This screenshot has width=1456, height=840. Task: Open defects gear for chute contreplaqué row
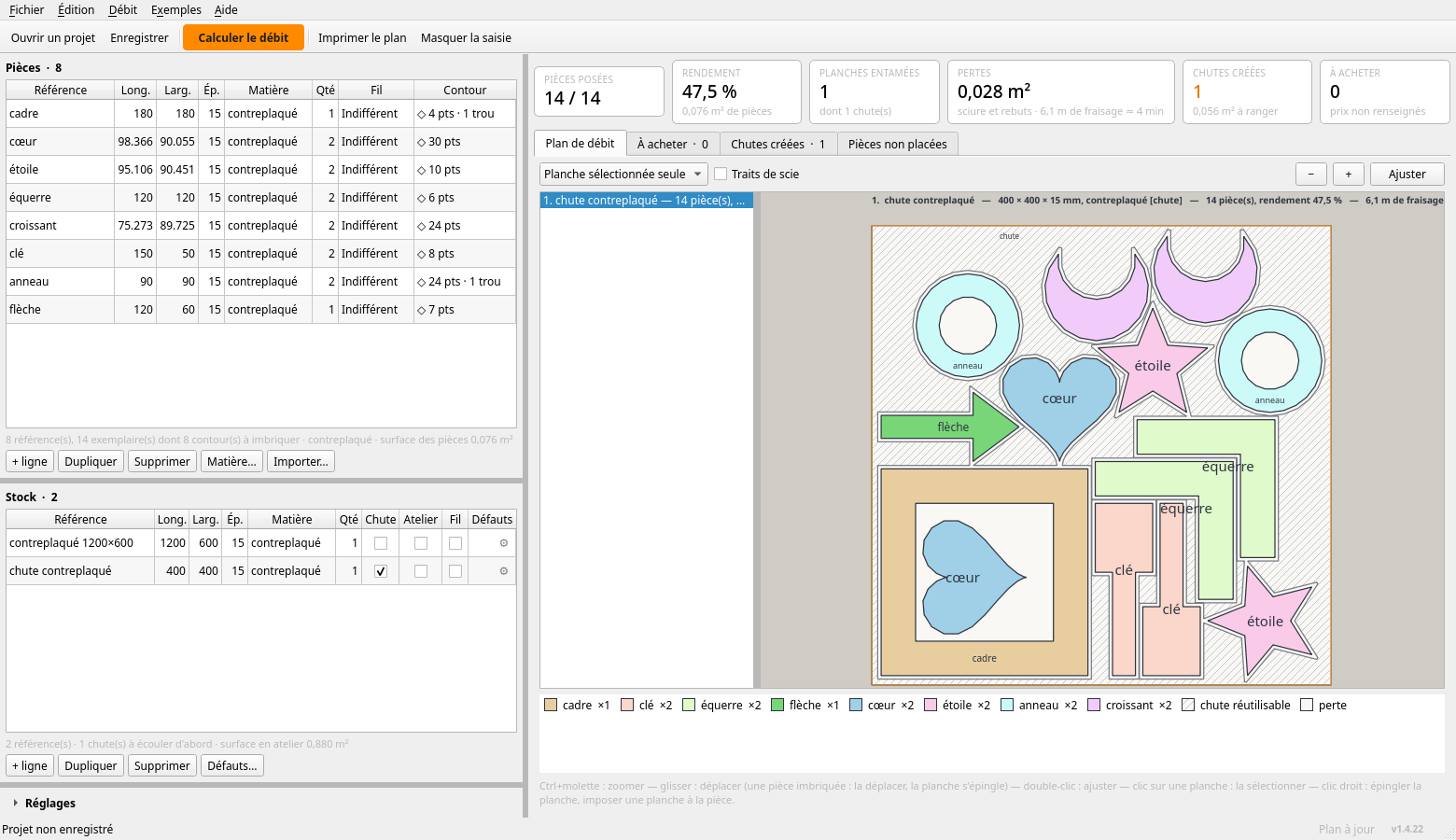[504, 571]
